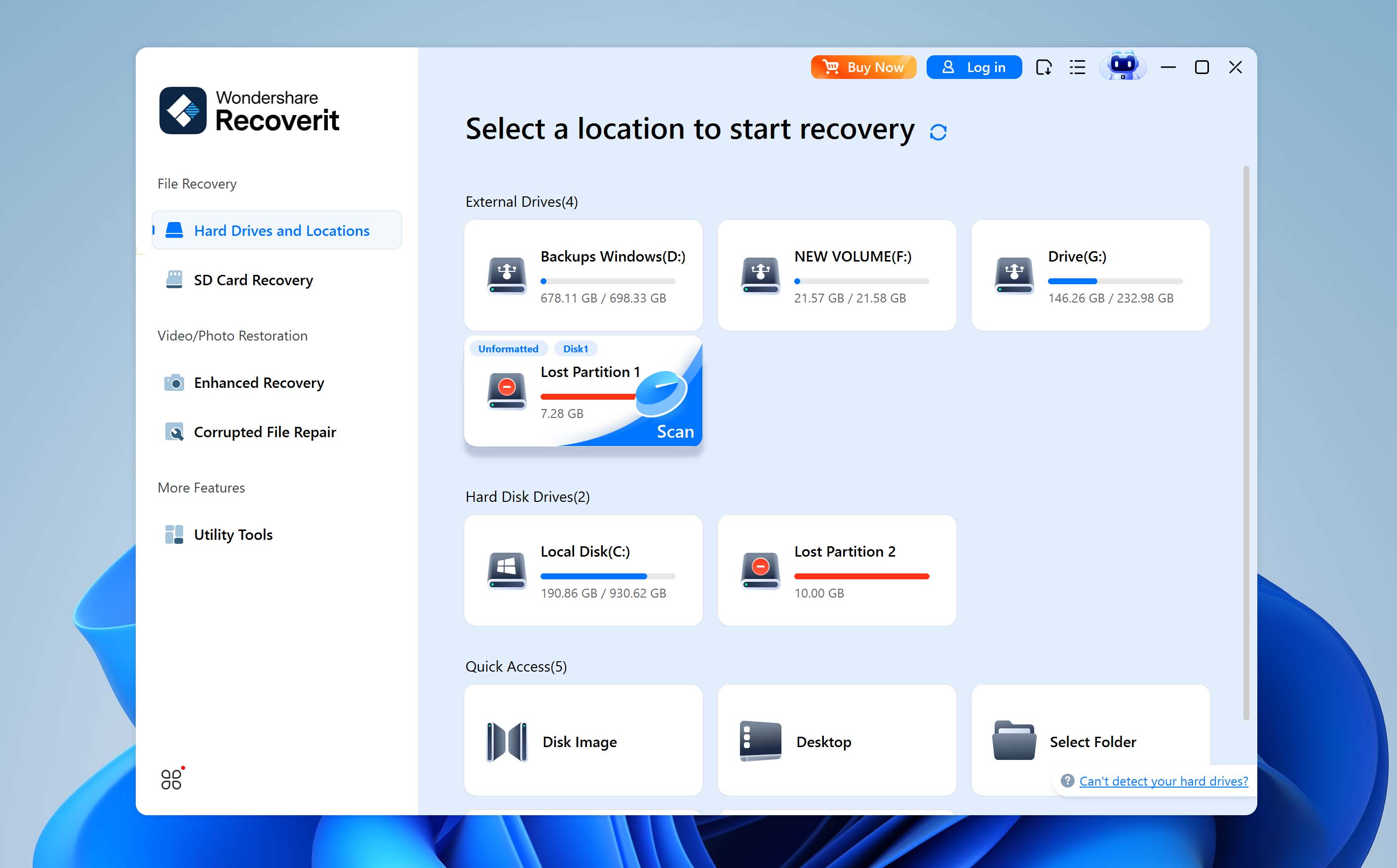
Task: Open SD Card Recovery
Action: [x=277, y=280]
